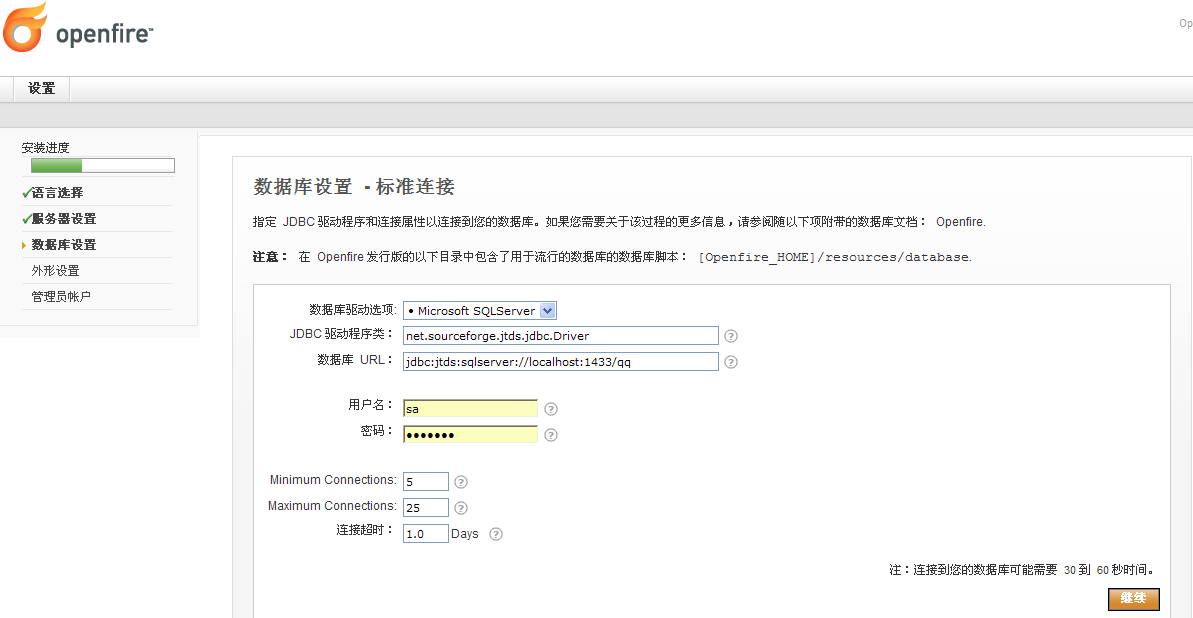Select 管理员帐户 step in sidebar
1193x618 pixels.
[x=62, y=297]
